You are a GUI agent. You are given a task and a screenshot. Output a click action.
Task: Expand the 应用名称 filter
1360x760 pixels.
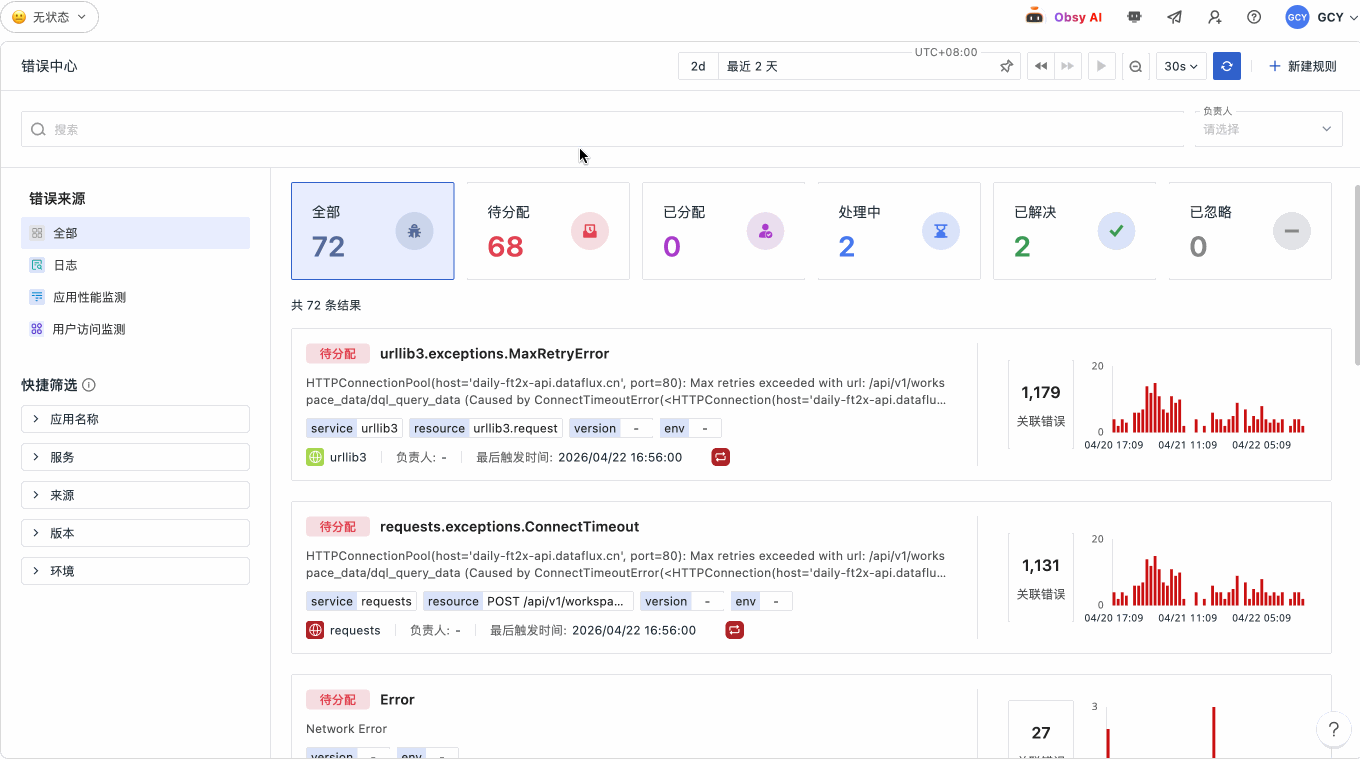point(135,419)
